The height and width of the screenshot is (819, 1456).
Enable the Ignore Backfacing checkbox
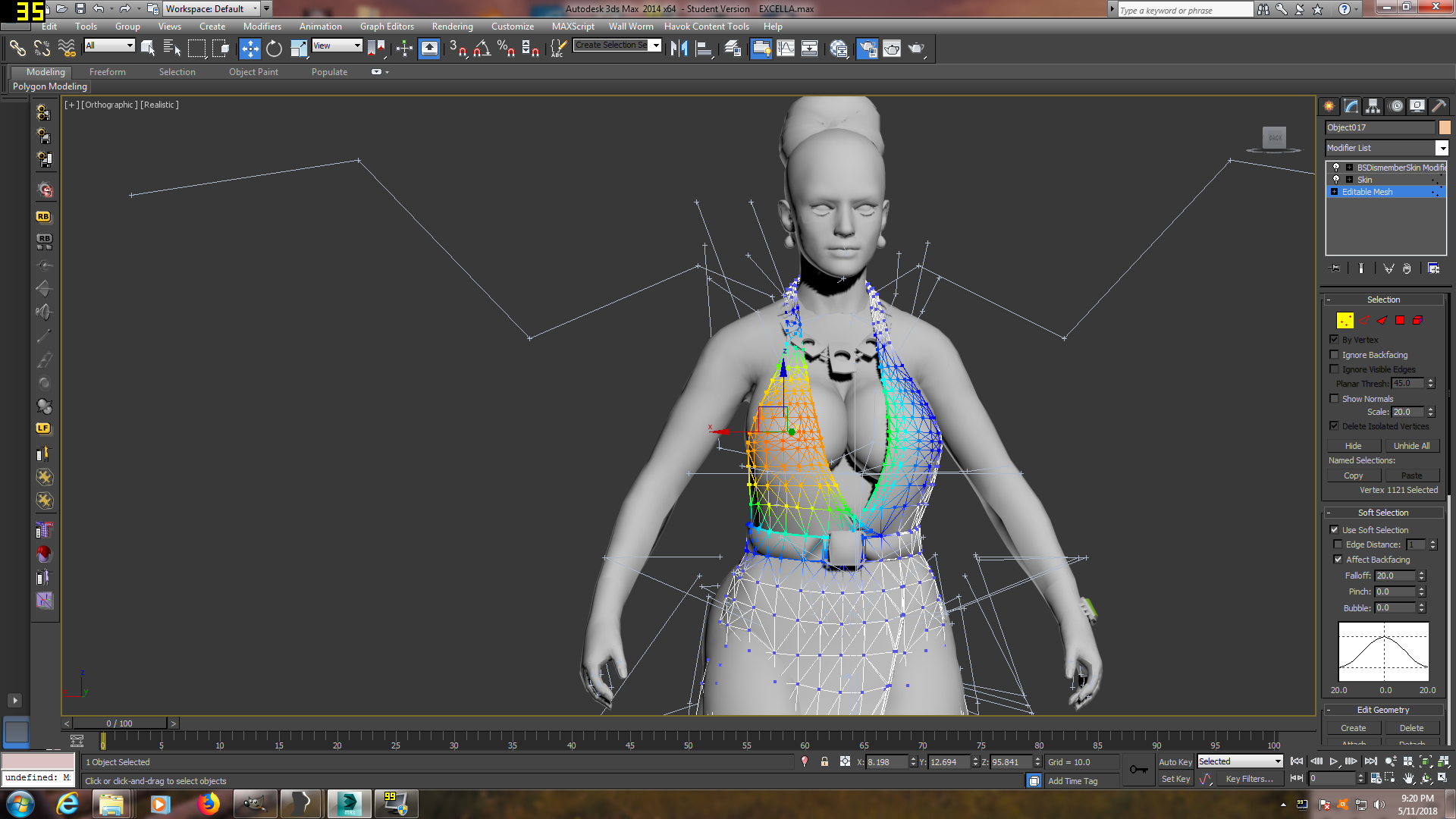pos(1335,355)
